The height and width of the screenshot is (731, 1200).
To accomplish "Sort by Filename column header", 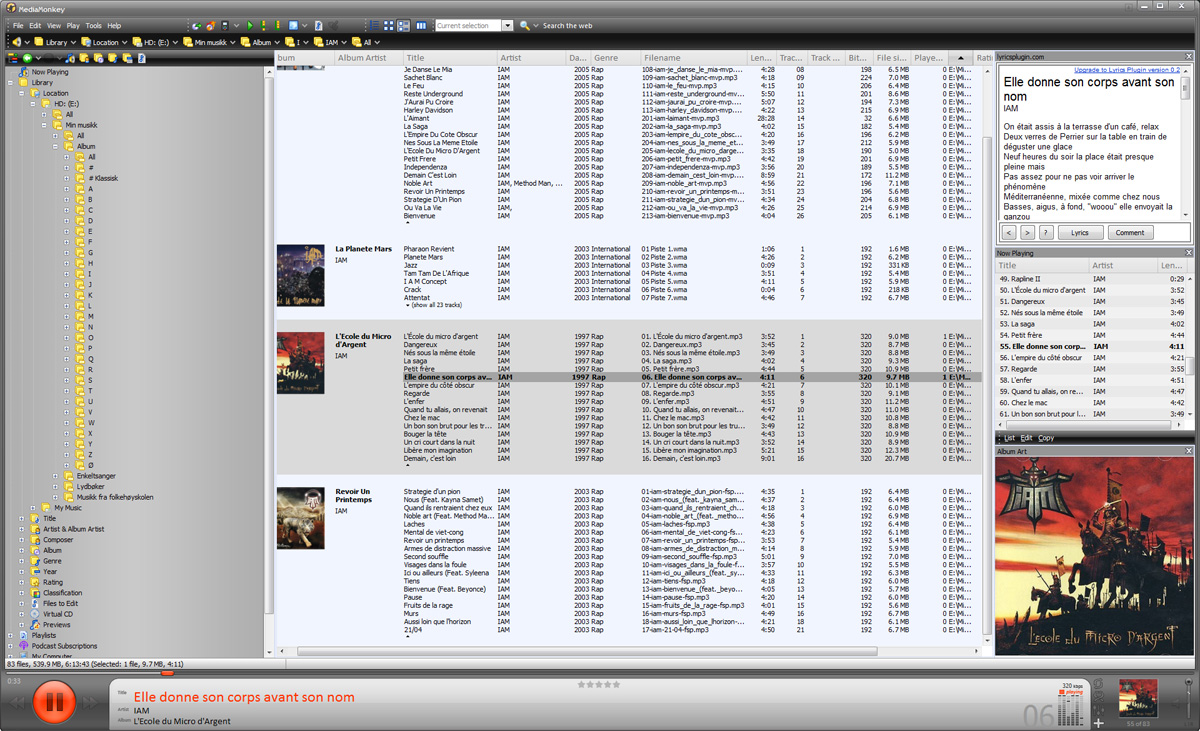I will click(694, 58).
